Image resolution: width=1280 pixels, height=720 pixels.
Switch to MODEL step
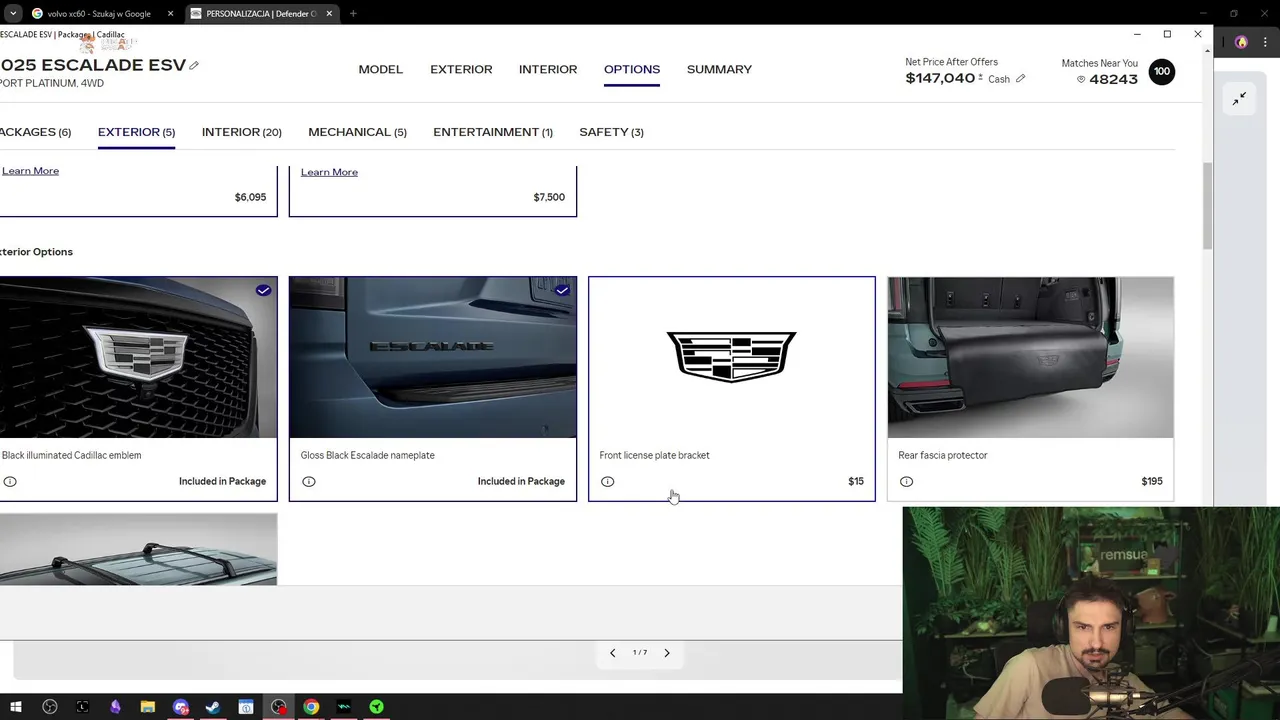coord(381,70)
